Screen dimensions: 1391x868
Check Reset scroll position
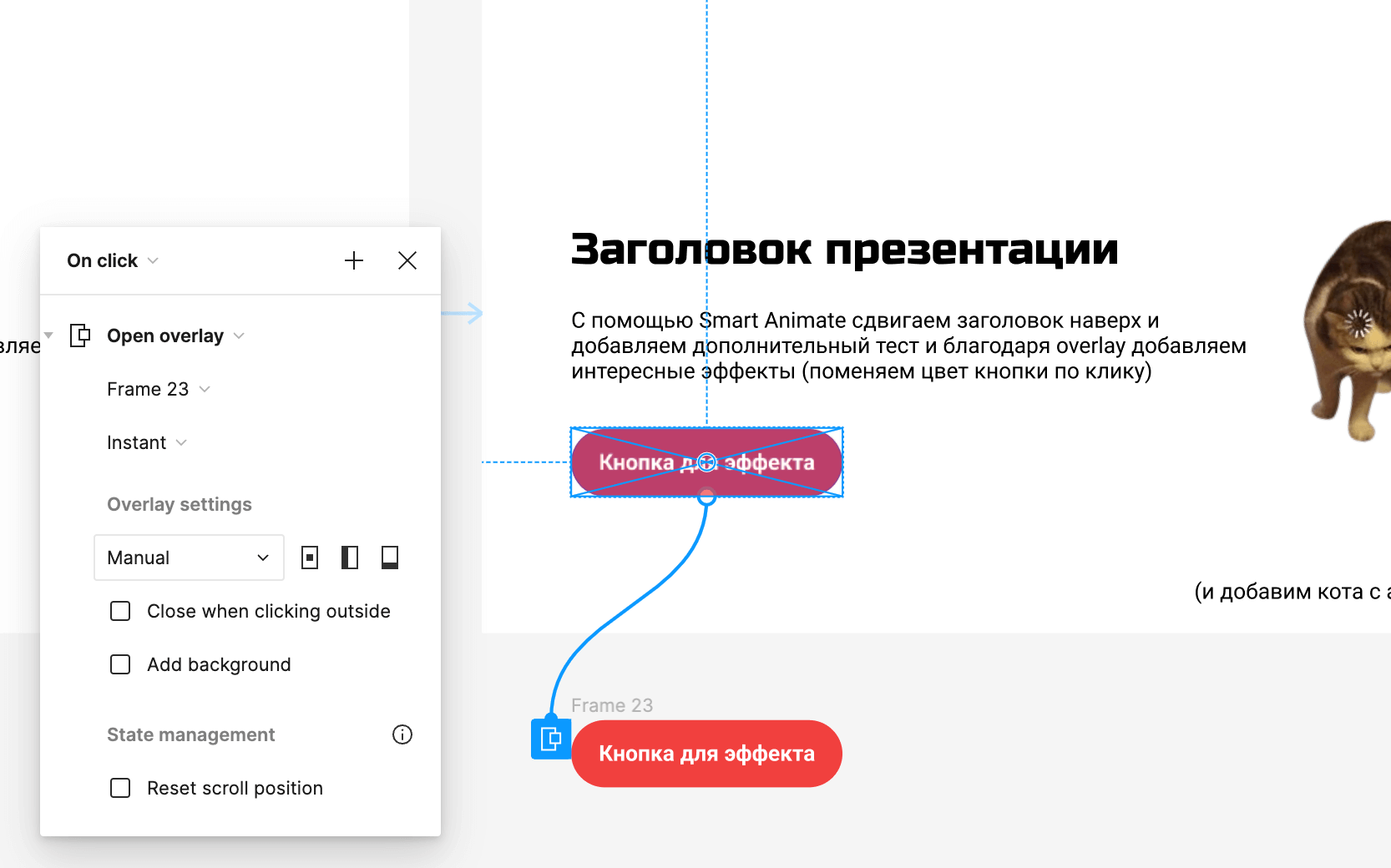click(120, 787)
